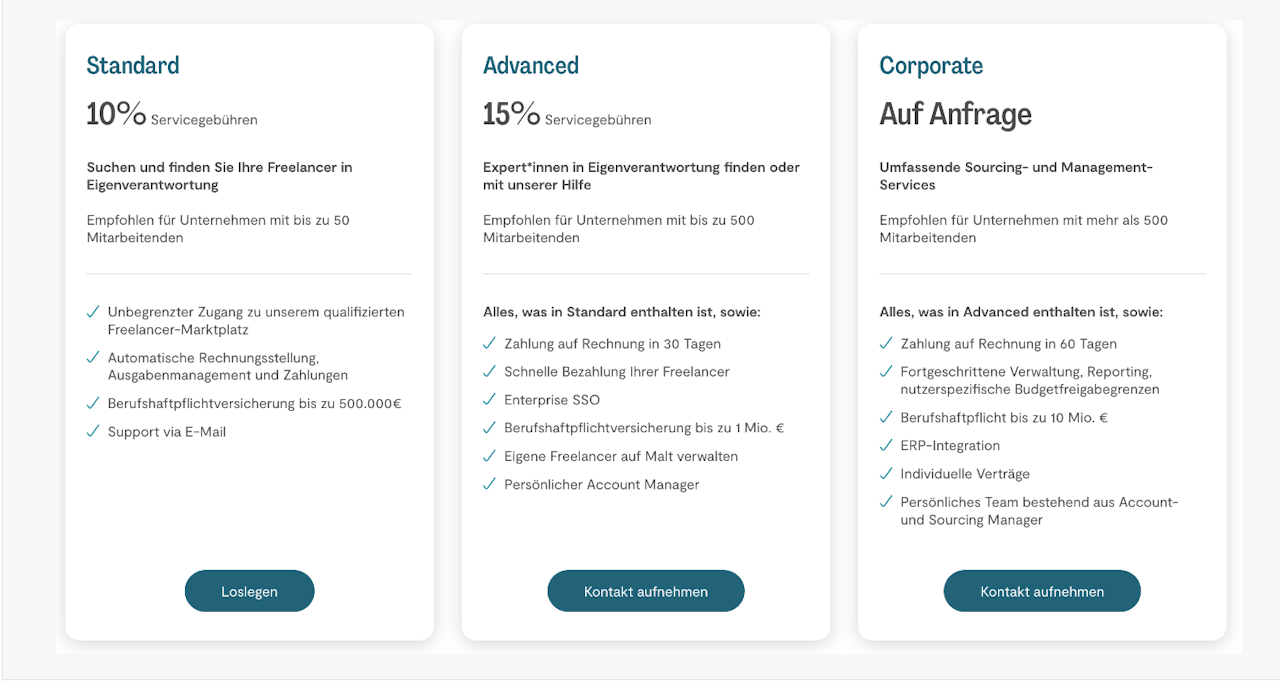Click the checkmark beside ERP-Integration
The image size is (1280, 681).
click(886, 445)
